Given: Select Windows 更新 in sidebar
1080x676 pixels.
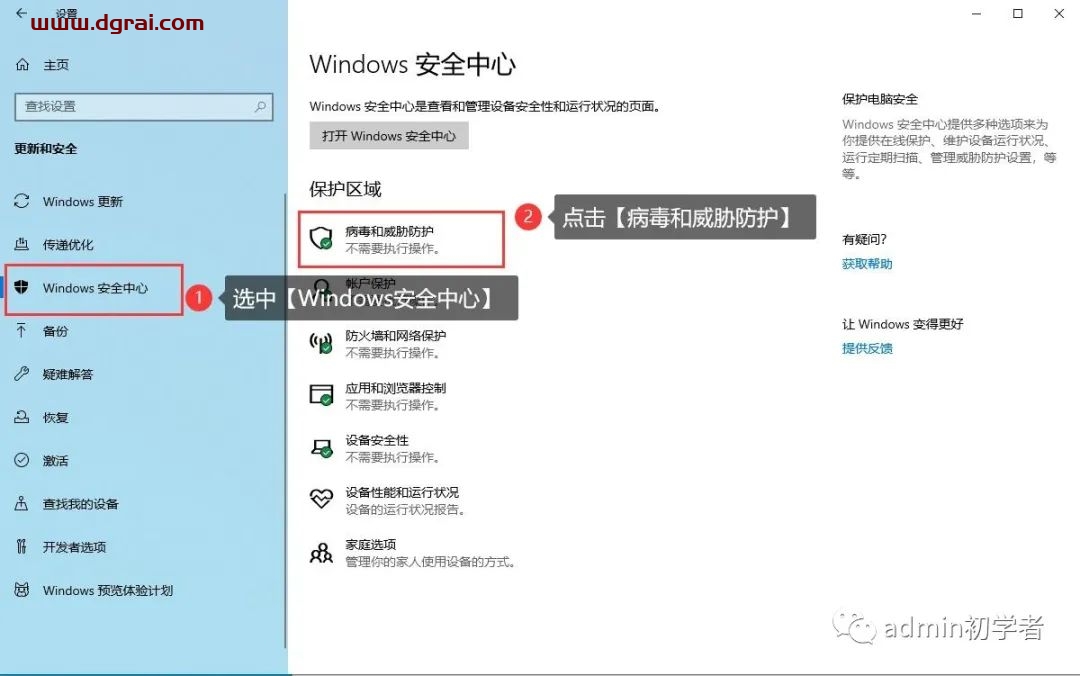Looking at the screenshot, I should pos(83,201).
